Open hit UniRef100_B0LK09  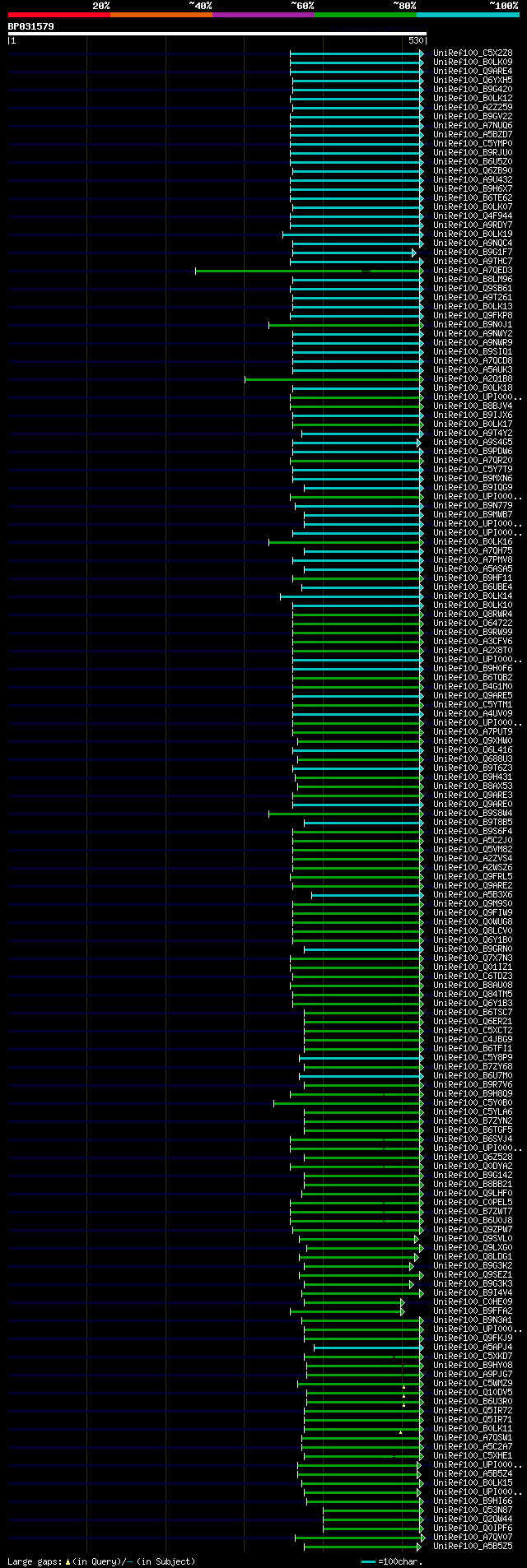pyautogui.click(x=473, y=62)
